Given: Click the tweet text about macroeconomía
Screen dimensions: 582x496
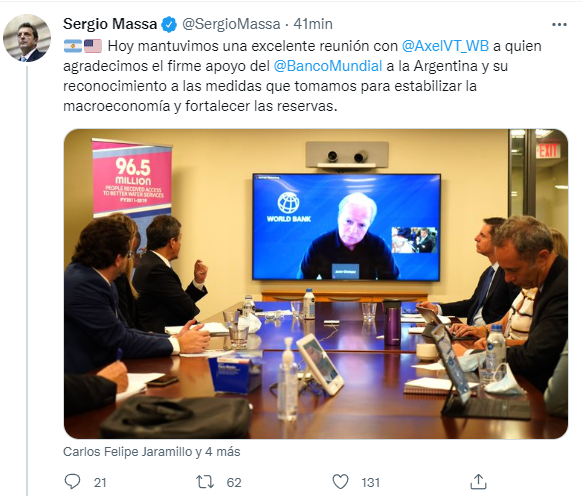Looking at the screenshot, I should 302,76.
